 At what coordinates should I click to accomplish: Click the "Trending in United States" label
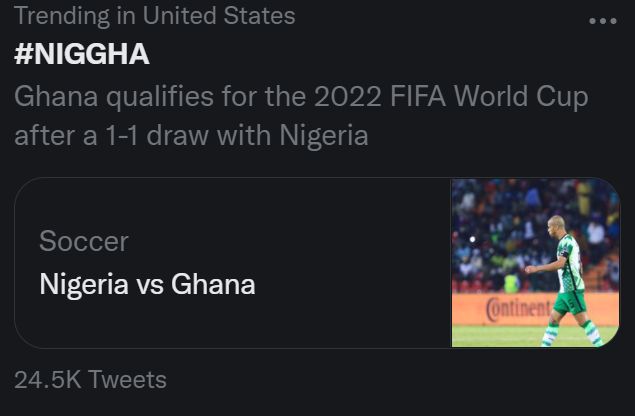pyautogui.click(x=155, y=16)
